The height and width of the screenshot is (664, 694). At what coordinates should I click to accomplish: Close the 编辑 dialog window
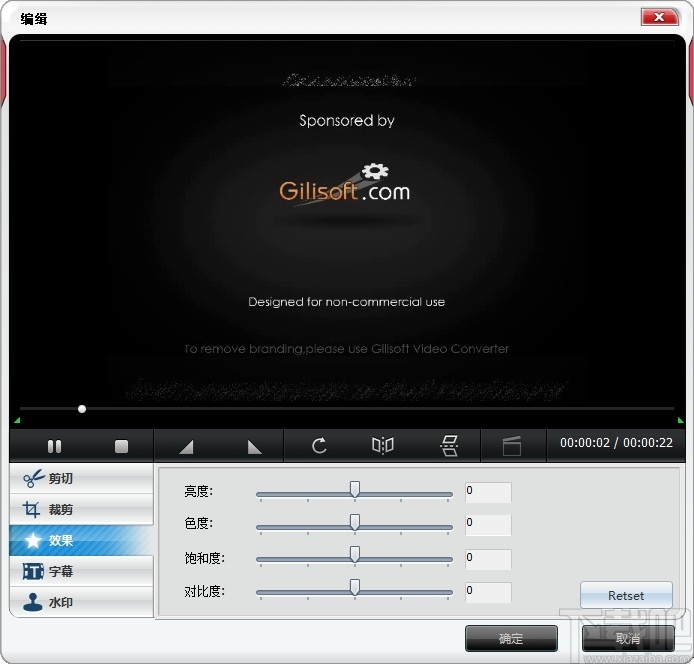pos(659,17)
